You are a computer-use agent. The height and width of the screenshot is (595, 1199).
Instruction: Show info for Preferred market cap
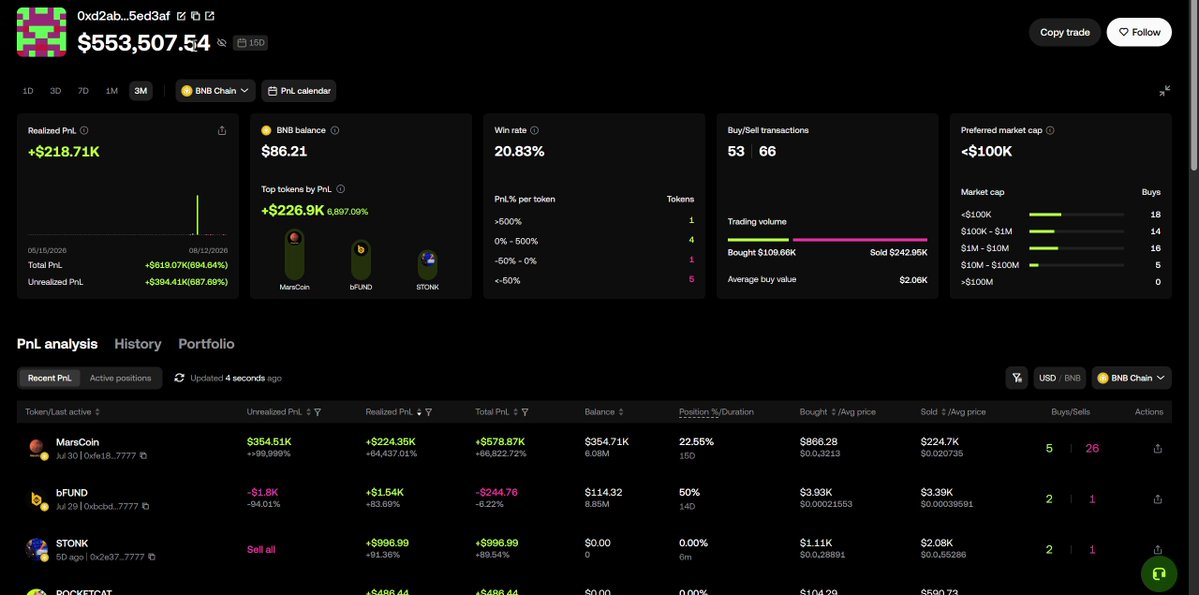1050,131
